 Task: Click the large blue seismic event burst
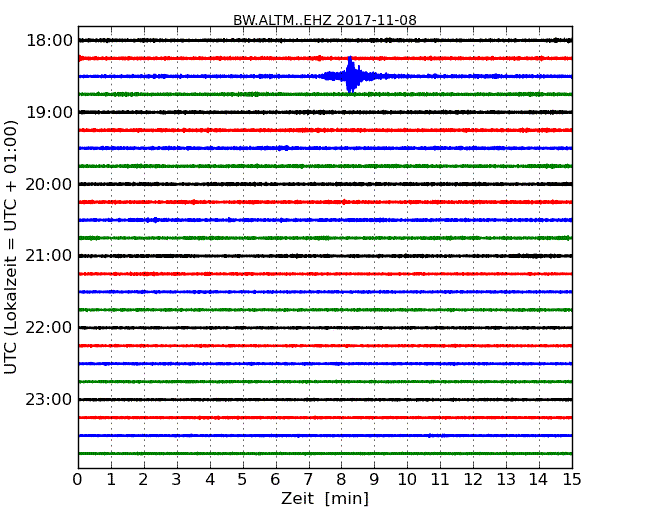351,75
